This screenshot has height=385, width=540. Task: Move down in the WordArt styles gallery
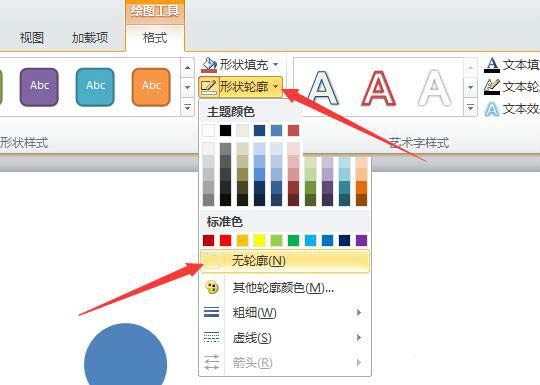pos(470,87)
